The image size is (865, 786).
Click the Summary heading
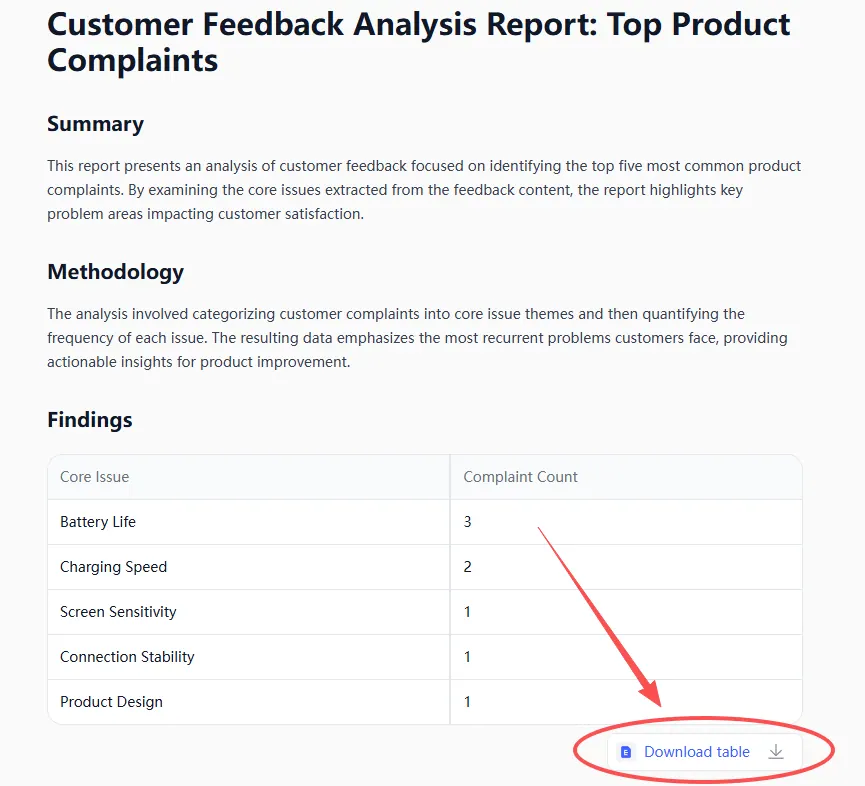pyautogui.click(x=95, y=124)
